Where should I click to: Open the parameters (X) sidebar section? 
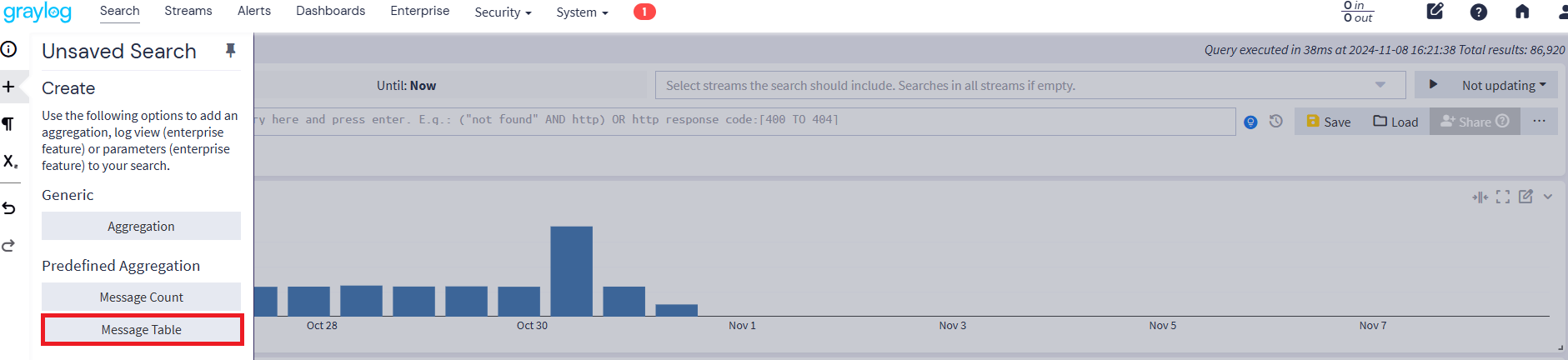[x=10, y=162]
